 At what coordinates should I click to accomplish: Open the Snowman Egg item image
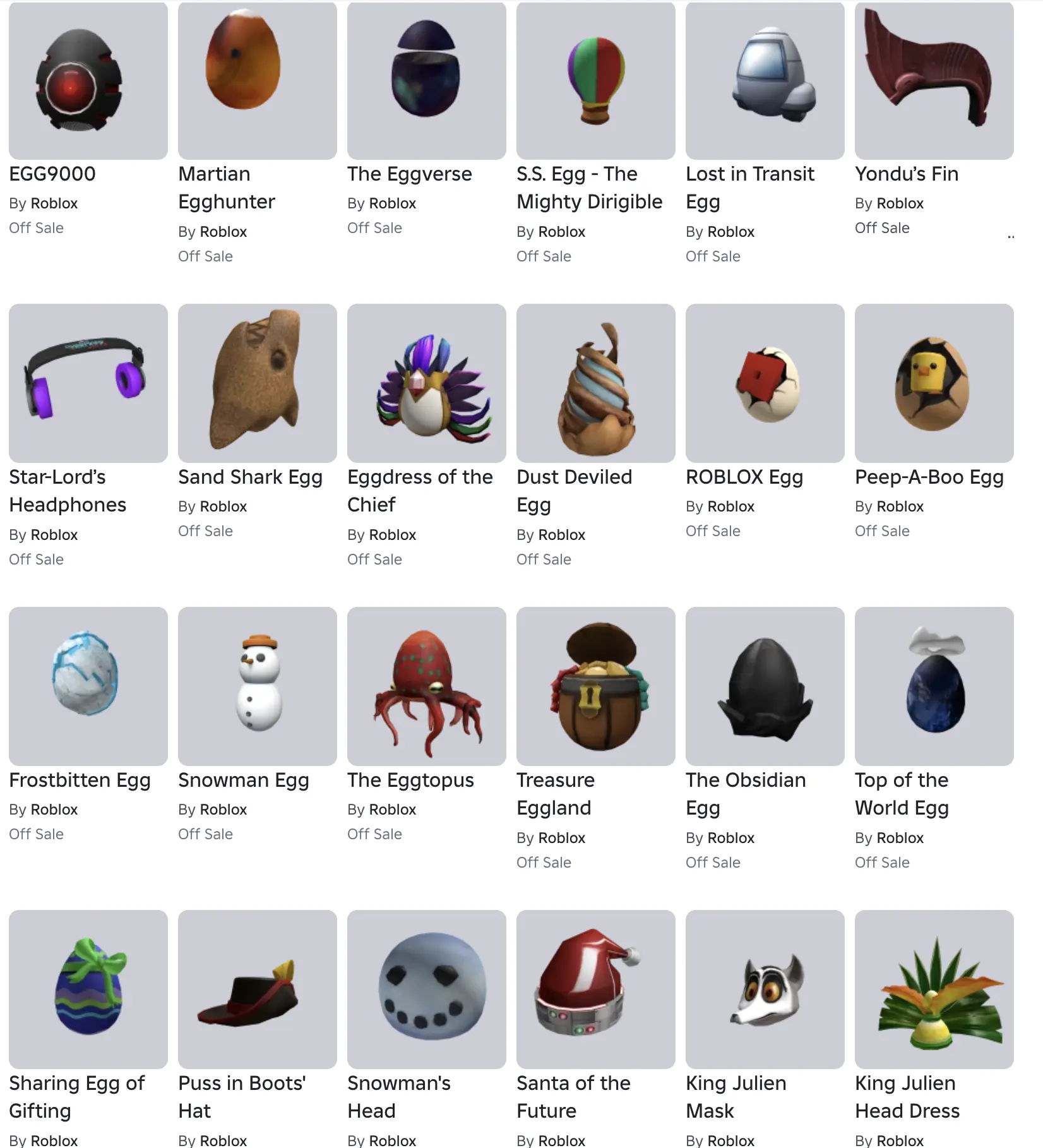[x=258, y=686]
